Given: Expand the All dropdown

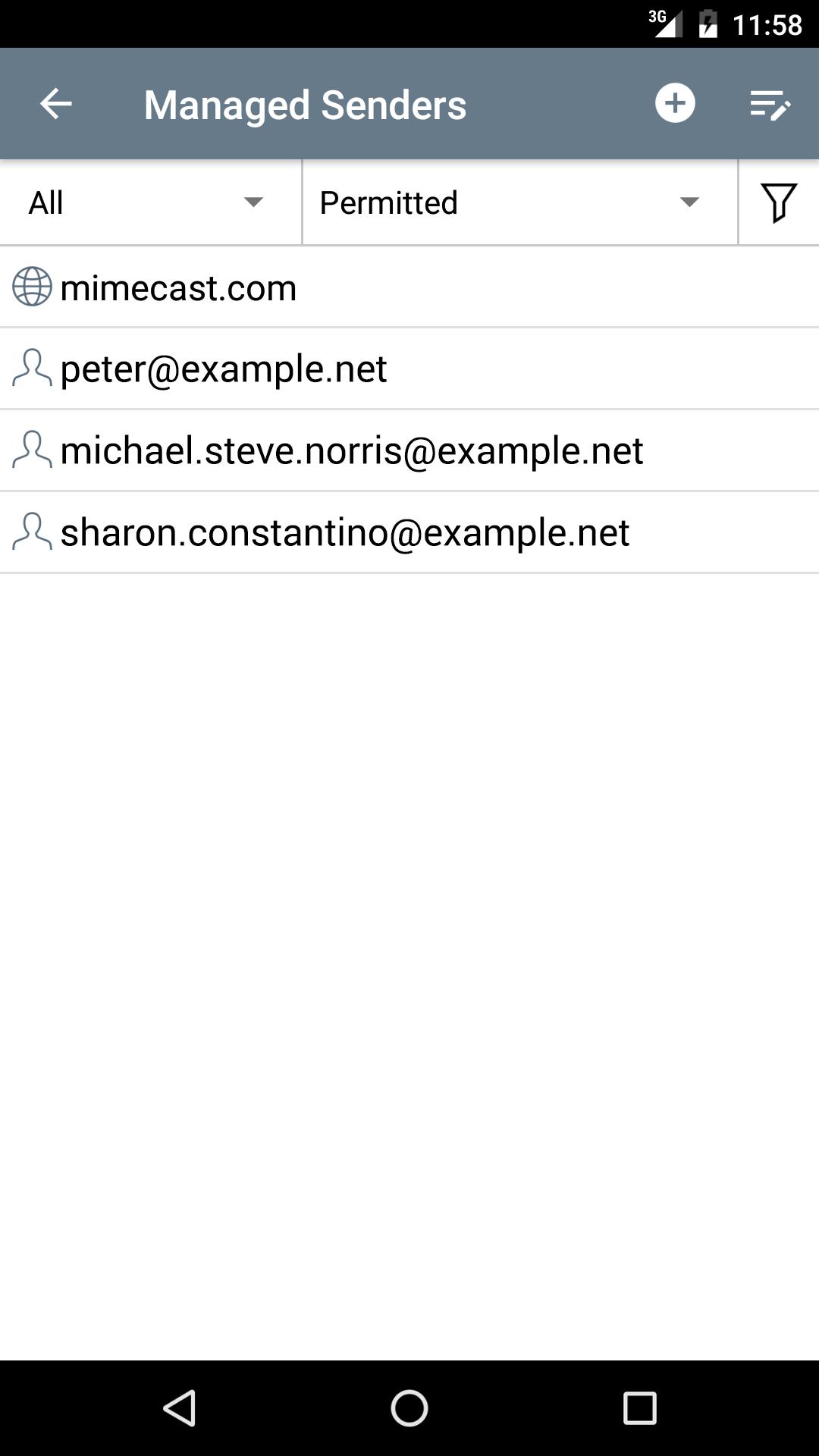Looking at the screenshot, I should coord(151,202).
